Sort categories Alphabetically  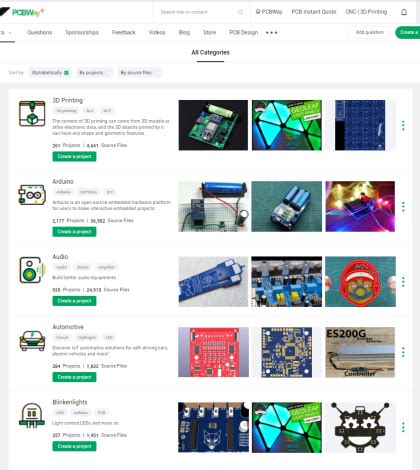coord(50,73)
